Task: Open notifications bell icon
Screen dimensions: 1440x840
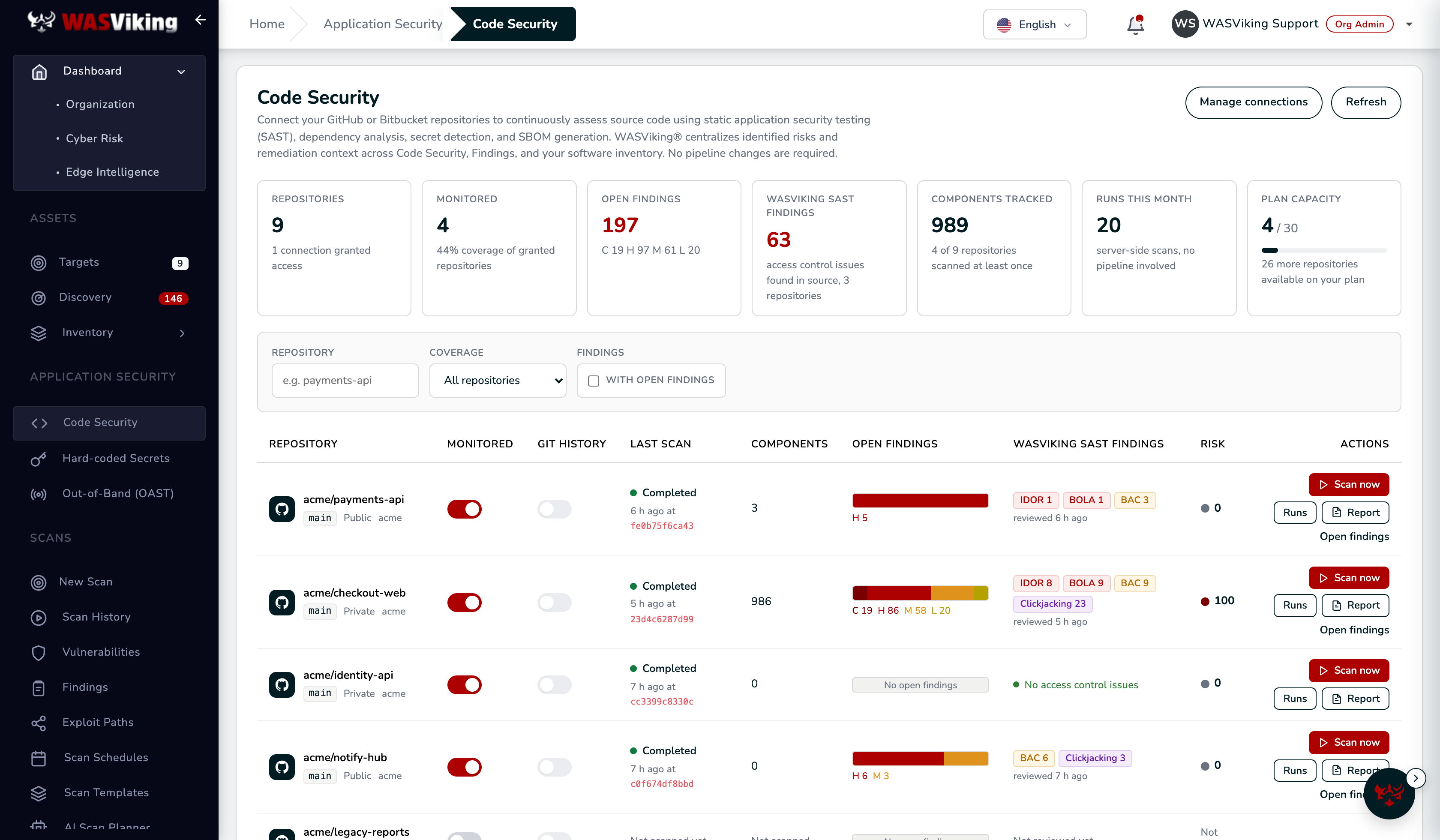Action: (x=1135, y=24)
